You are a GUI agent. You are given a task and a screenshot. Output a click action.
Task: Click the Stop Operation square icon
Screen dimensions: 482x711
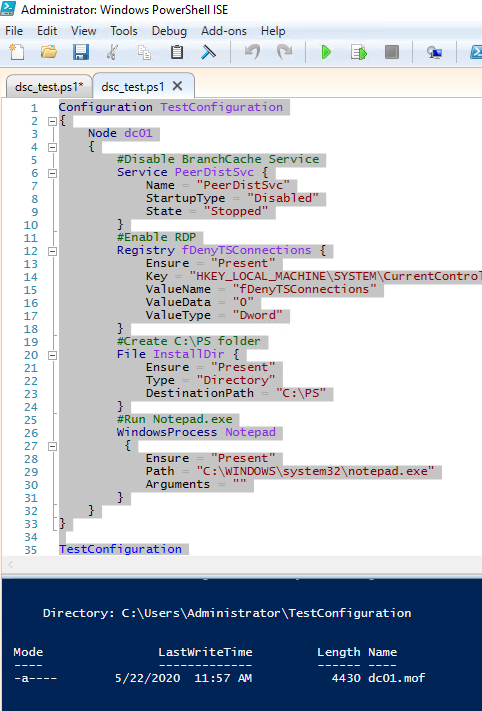click(x=392, y=52)
